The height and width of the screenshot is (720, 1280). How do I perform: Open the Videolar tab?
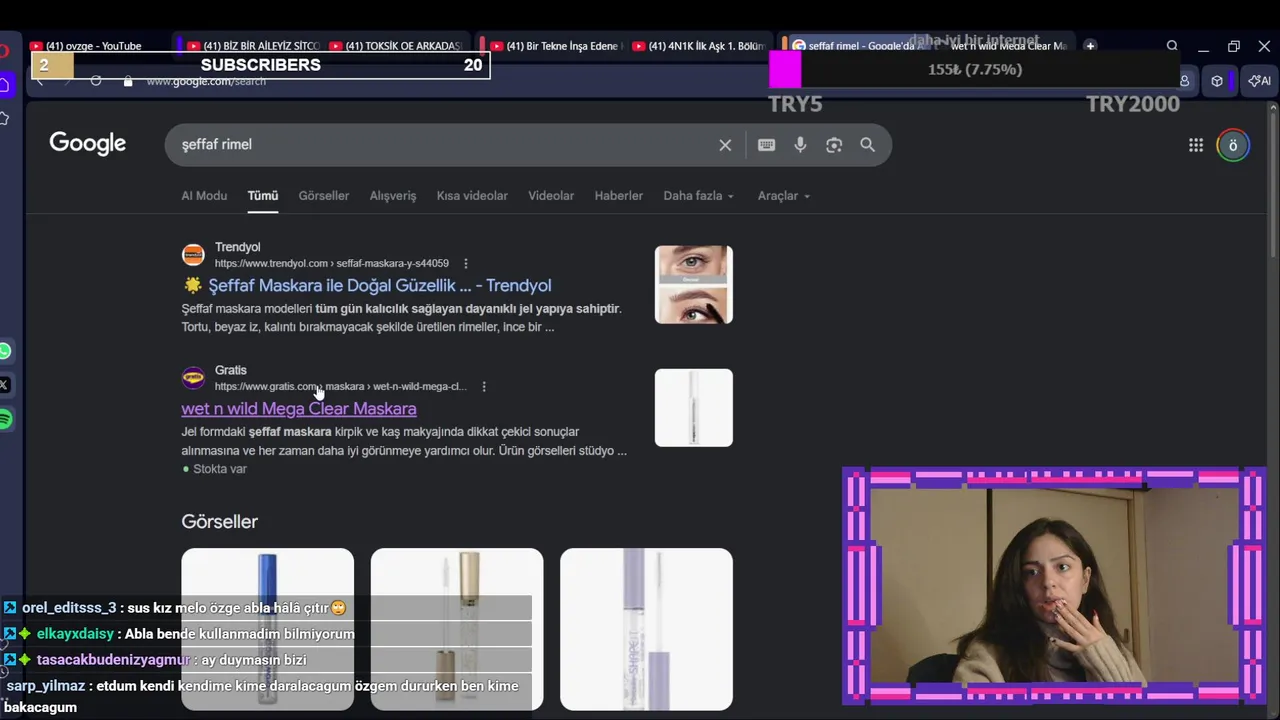coord(551,196)
